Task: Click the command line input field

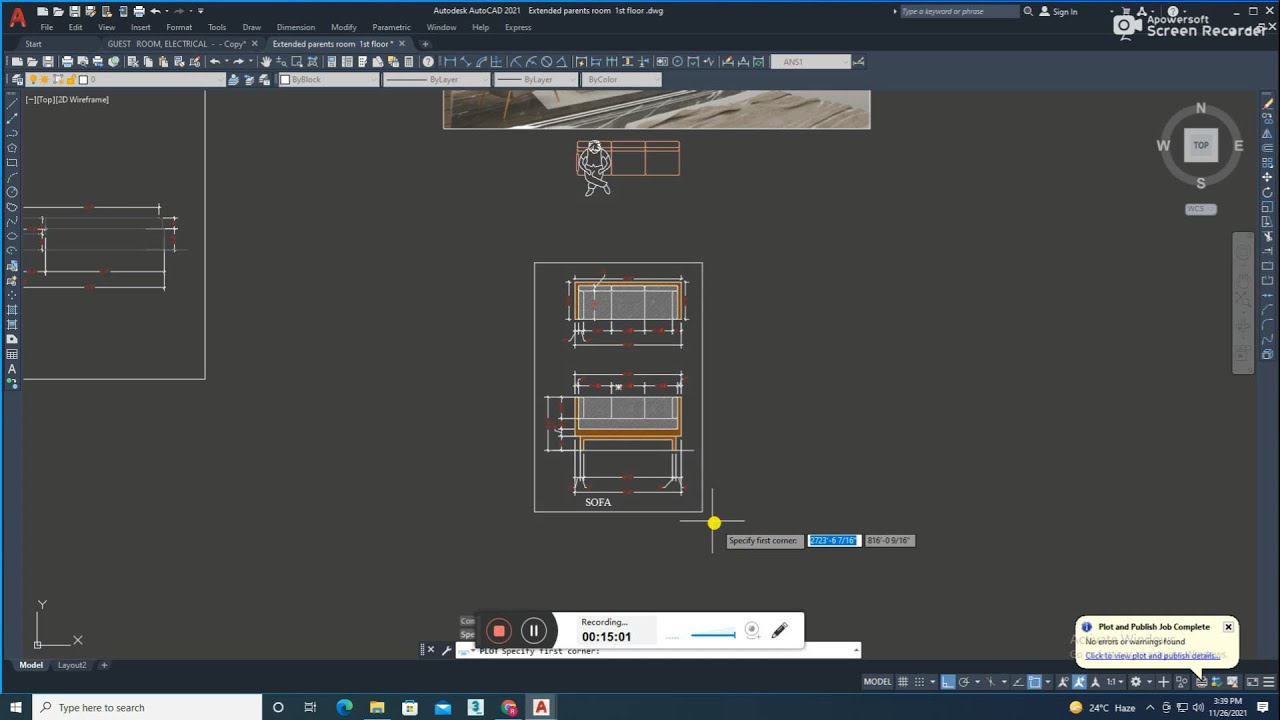Action: [x=660, y=650]
